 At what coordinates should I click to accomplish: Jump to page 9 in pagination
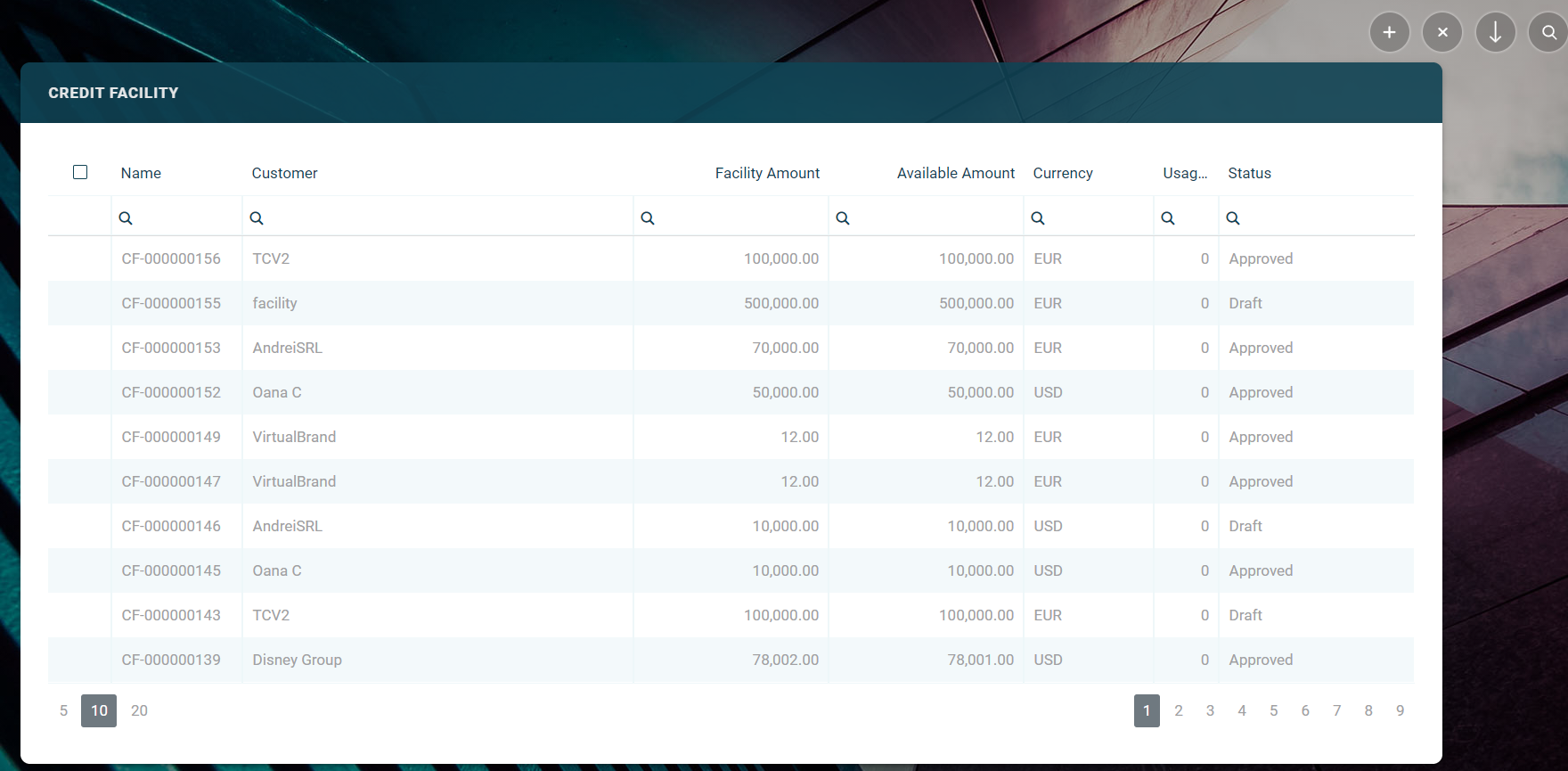1400,710
